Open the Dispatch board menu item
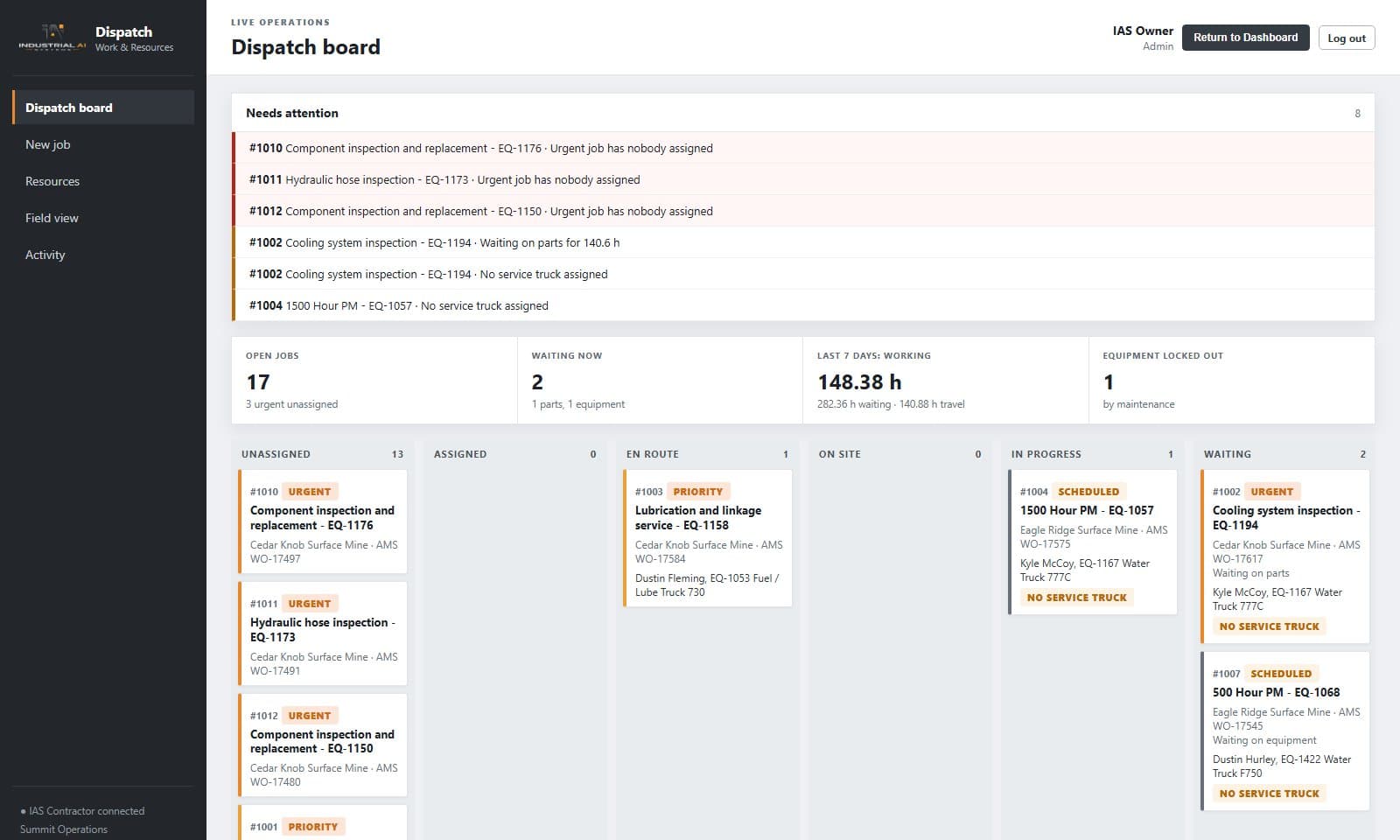Viewport: 1400px width, 840px height. [103, 108]
